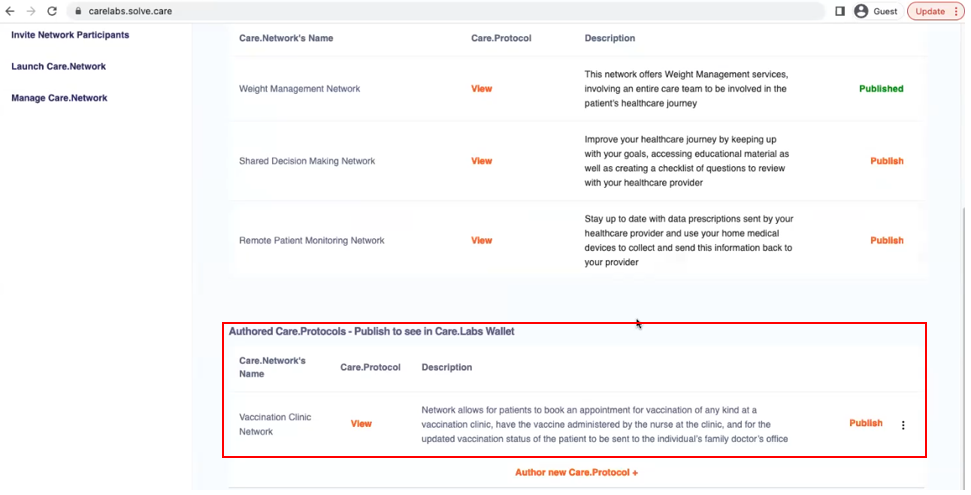971x495 pixels.
Task: Publish the Vaccination Clinic Network
Action: (866, 423)
